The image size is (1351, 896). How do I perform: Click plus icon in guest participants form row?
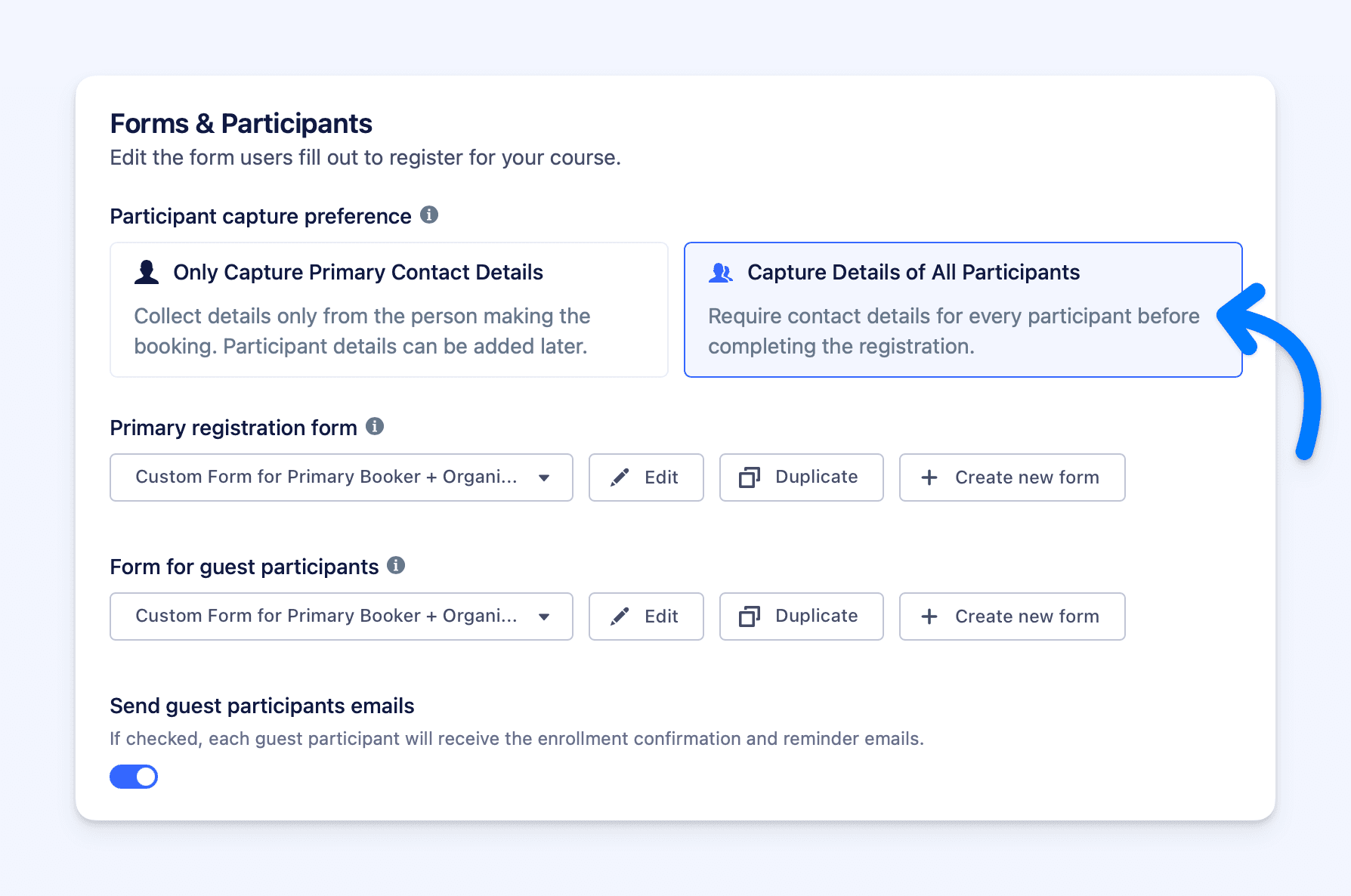pyautogui.click(x=929, y=616)
